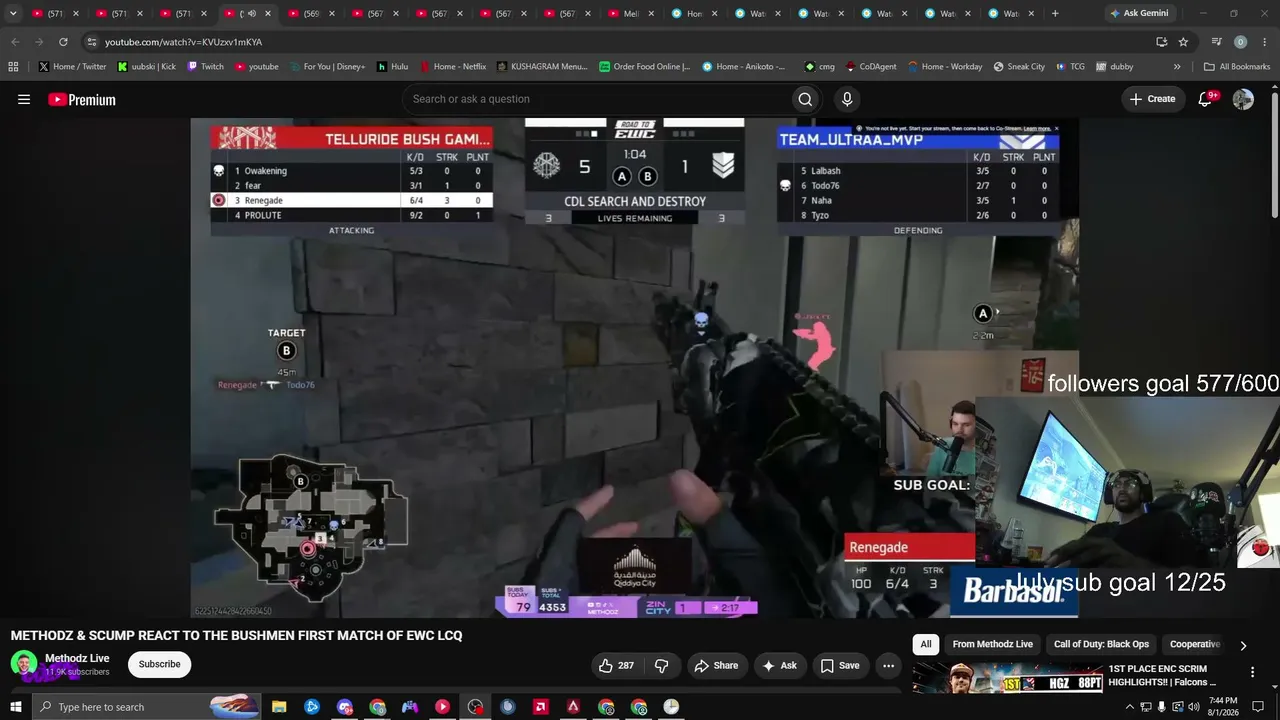This screenshot has width=1280, height=720.
Task: Open the uubski | Kick bookmark
Action: point(147,67)
